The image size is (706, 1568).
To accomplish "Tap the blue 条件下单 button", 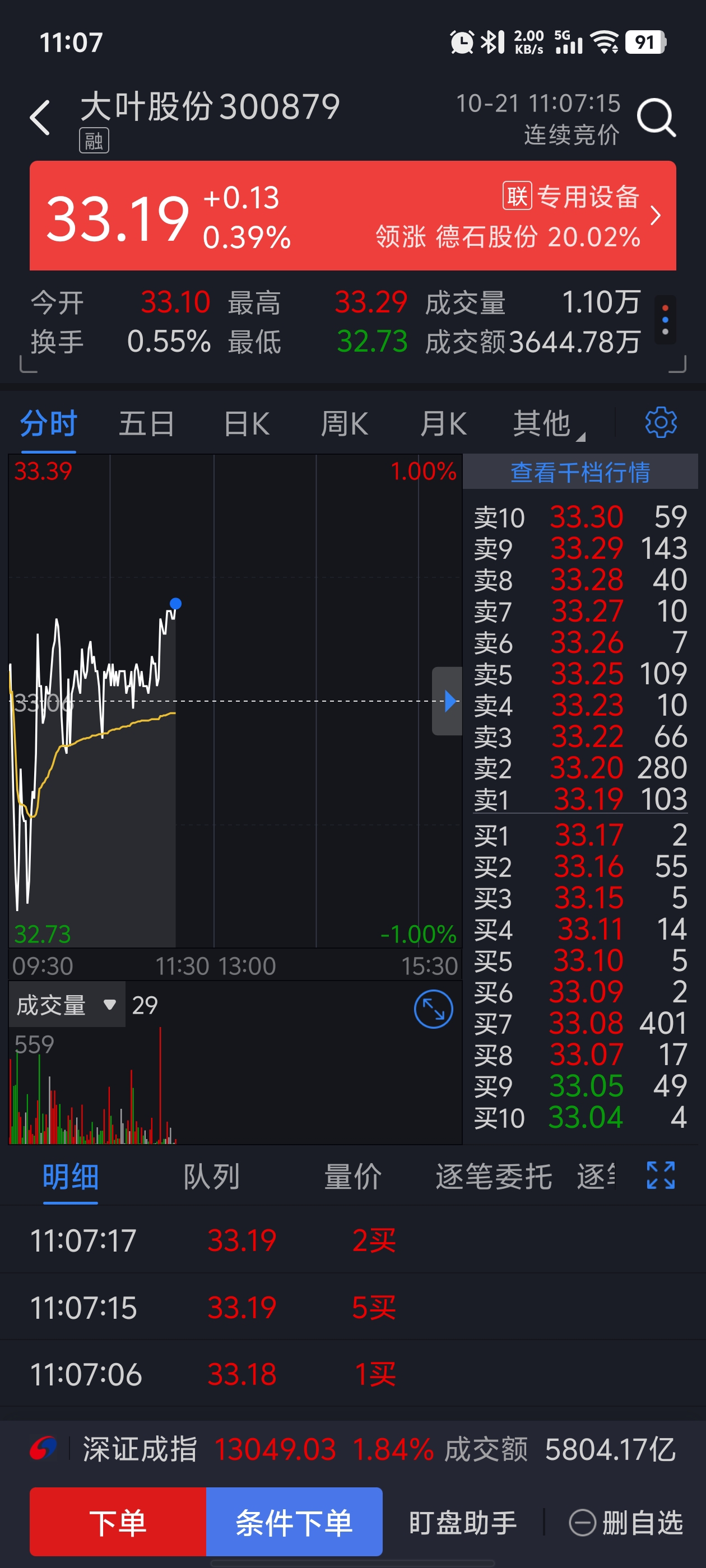I will point(294,1522).
